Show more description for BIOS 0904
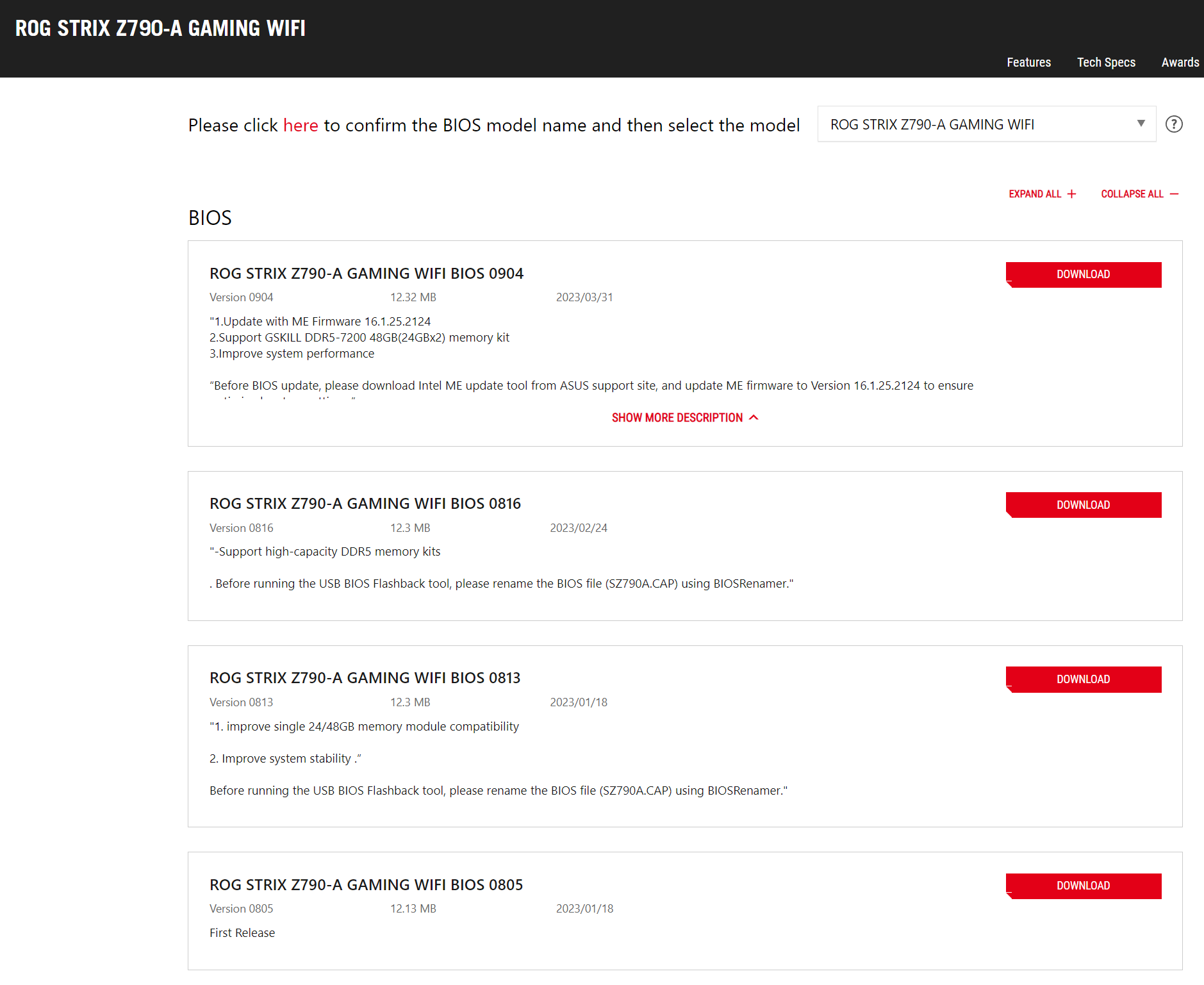Screen dimensions: 1204x985 (685, 418)
